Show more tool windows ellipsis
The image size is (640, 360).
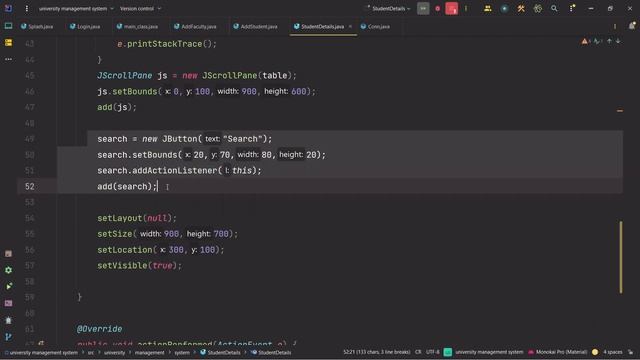tap(8, 59)
